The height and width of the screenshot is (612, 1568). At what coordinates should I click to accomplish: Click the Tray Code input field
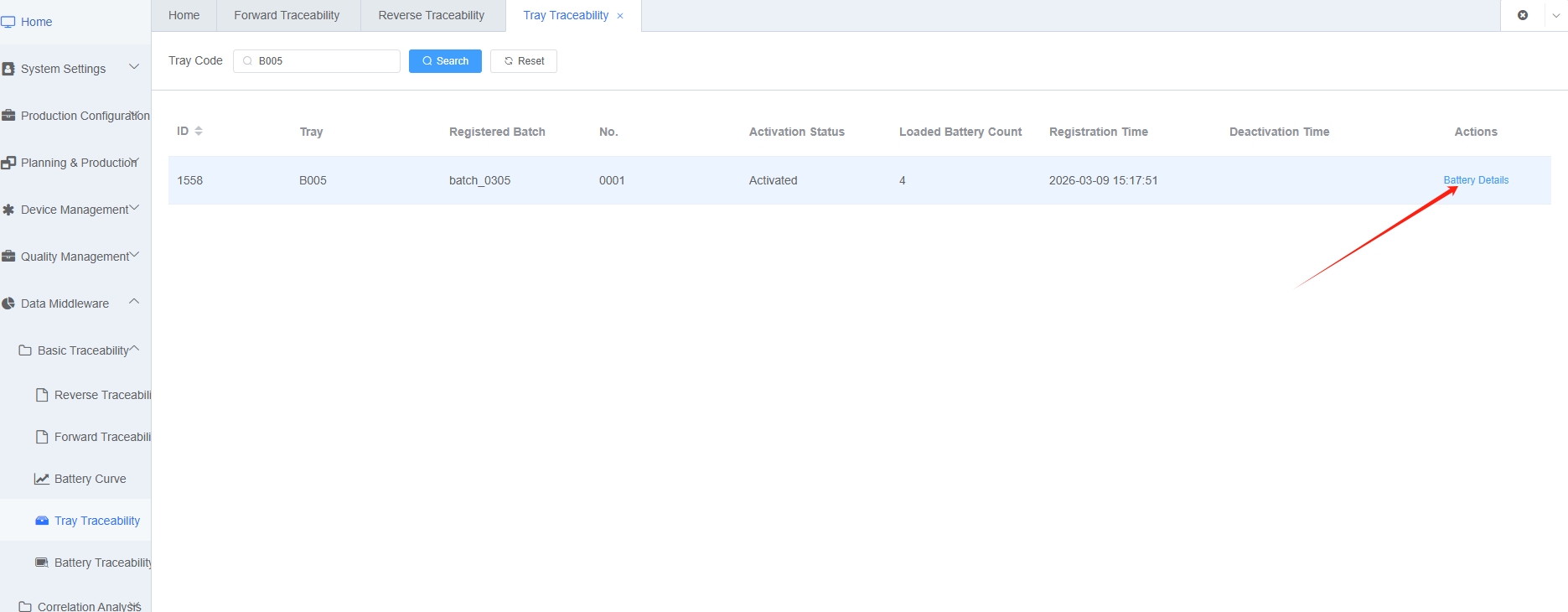[317, 61]
